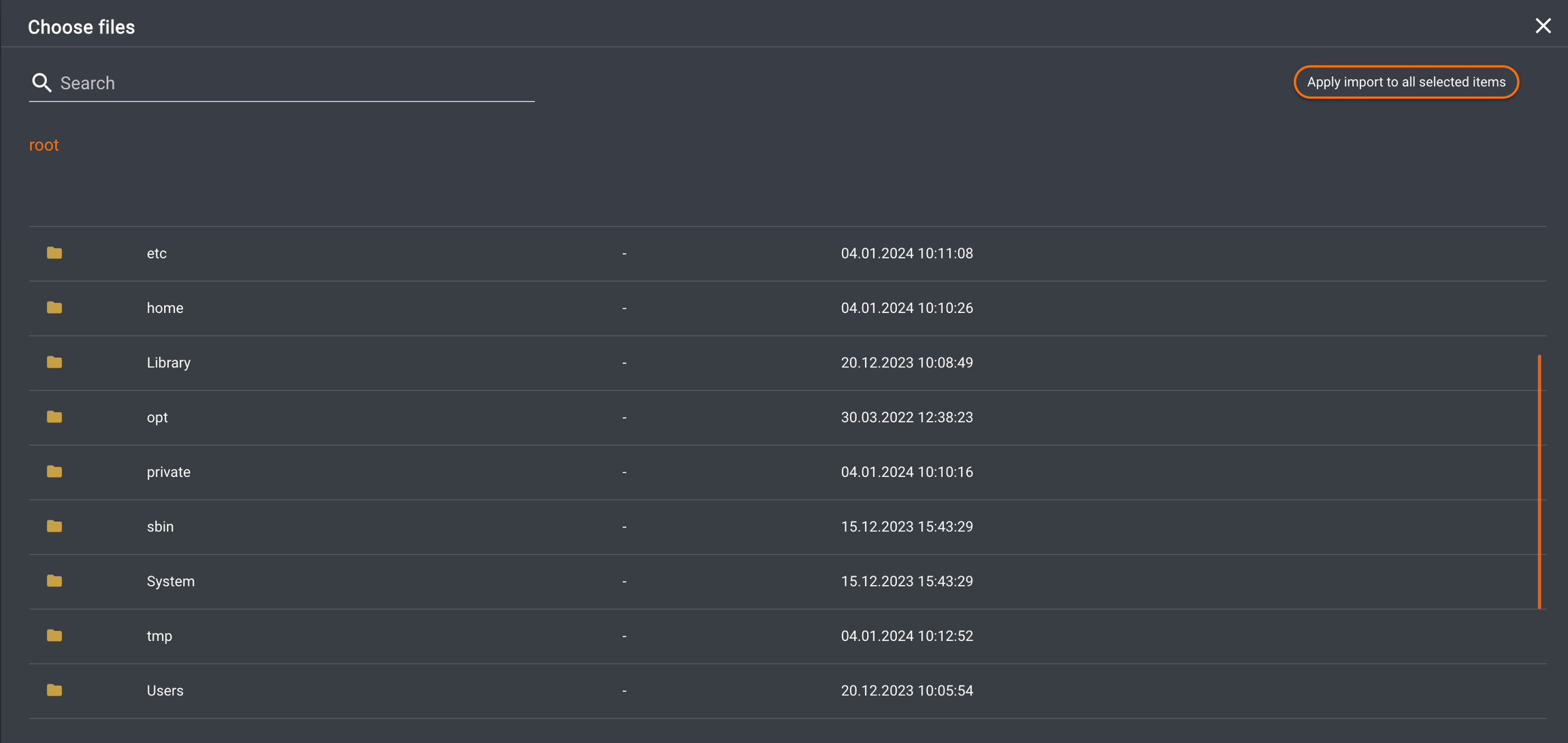The image size is (1568, 743).
Task: Apply import to all selected items
Action: tap(1406, 82)
